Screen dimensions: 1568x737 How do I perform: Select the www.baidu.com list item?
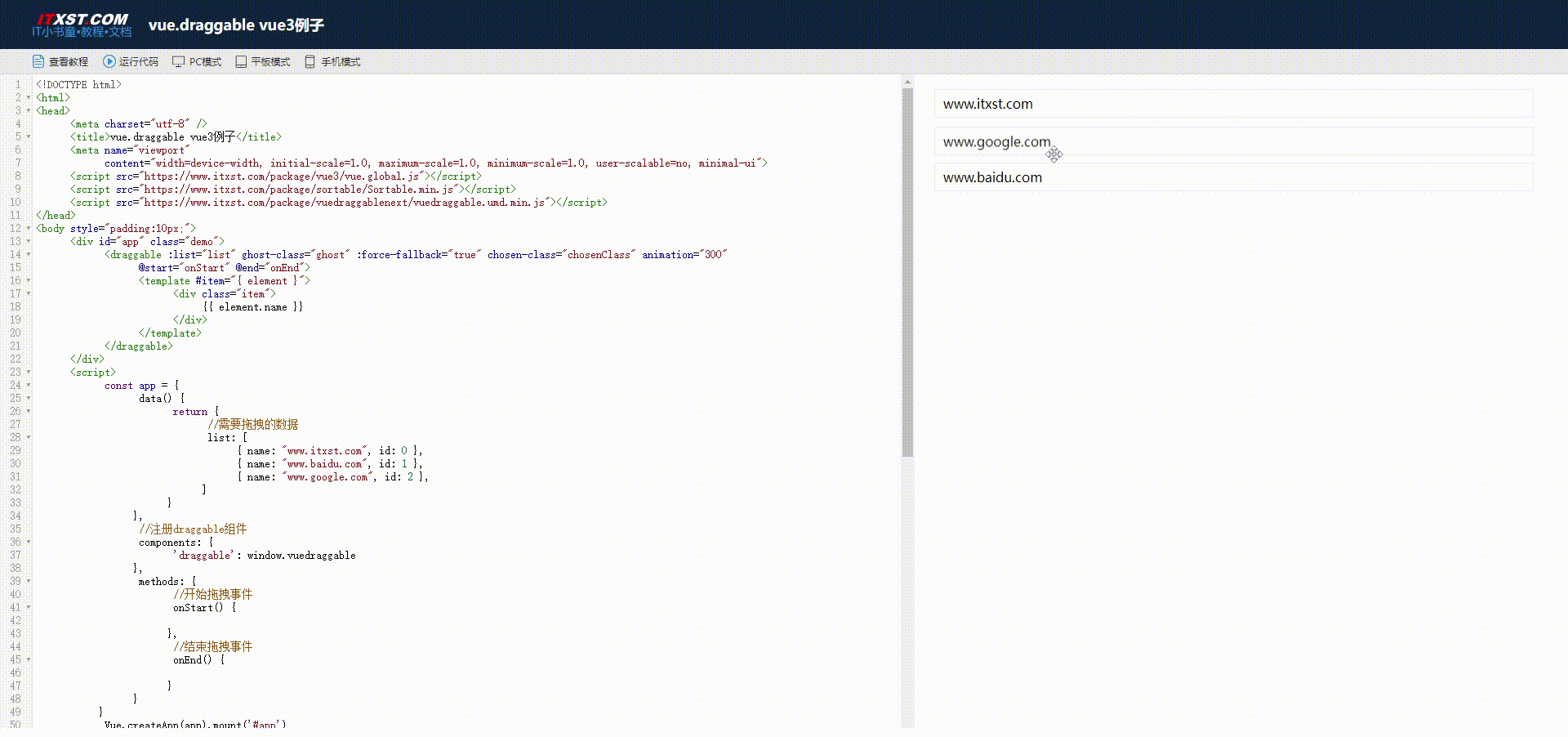(x=1233, y=177)
